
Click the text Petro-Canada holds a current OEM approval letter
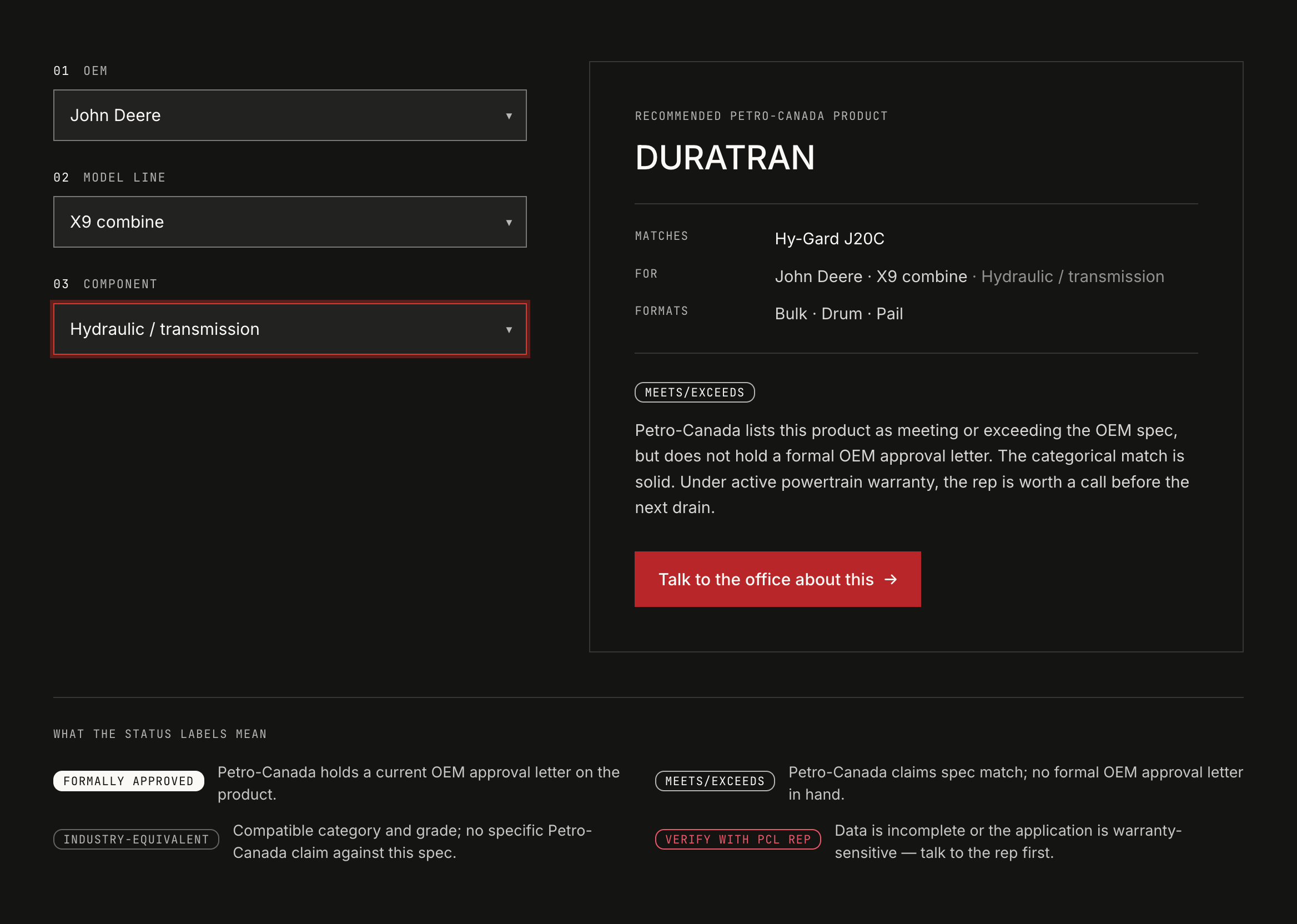click(419, 783)
